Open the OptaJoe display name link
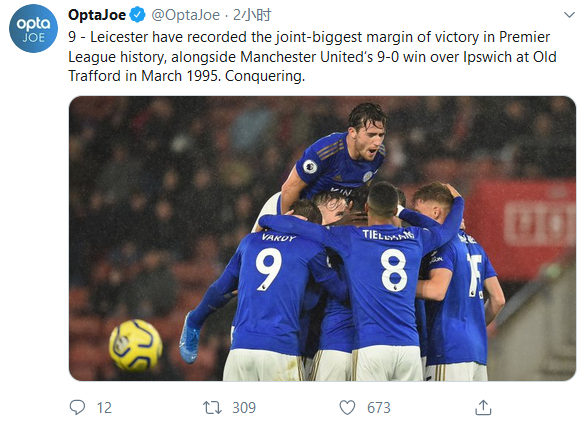 pos(97,15)
